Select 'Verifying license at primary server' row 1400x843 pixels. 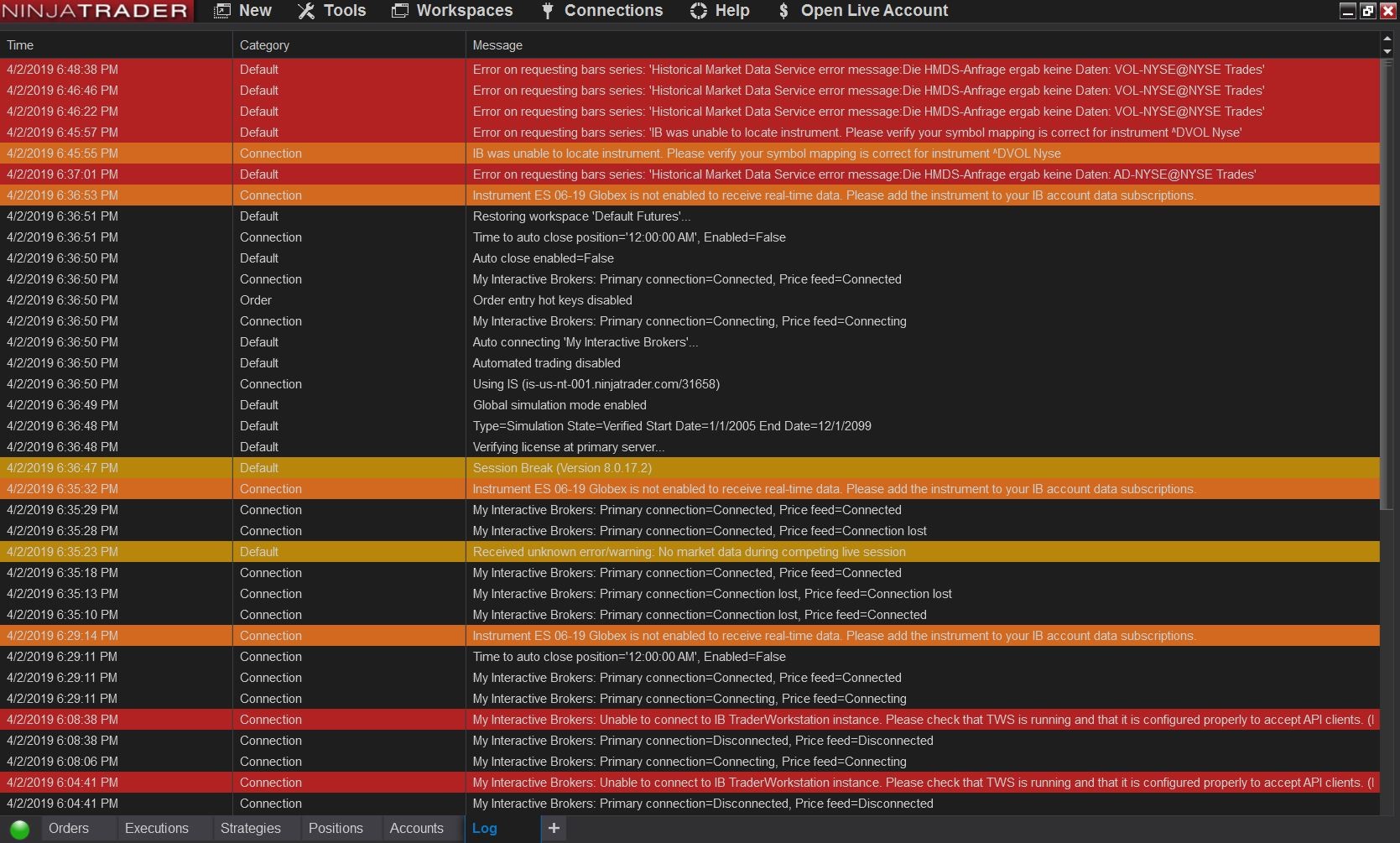pos(690,447)
